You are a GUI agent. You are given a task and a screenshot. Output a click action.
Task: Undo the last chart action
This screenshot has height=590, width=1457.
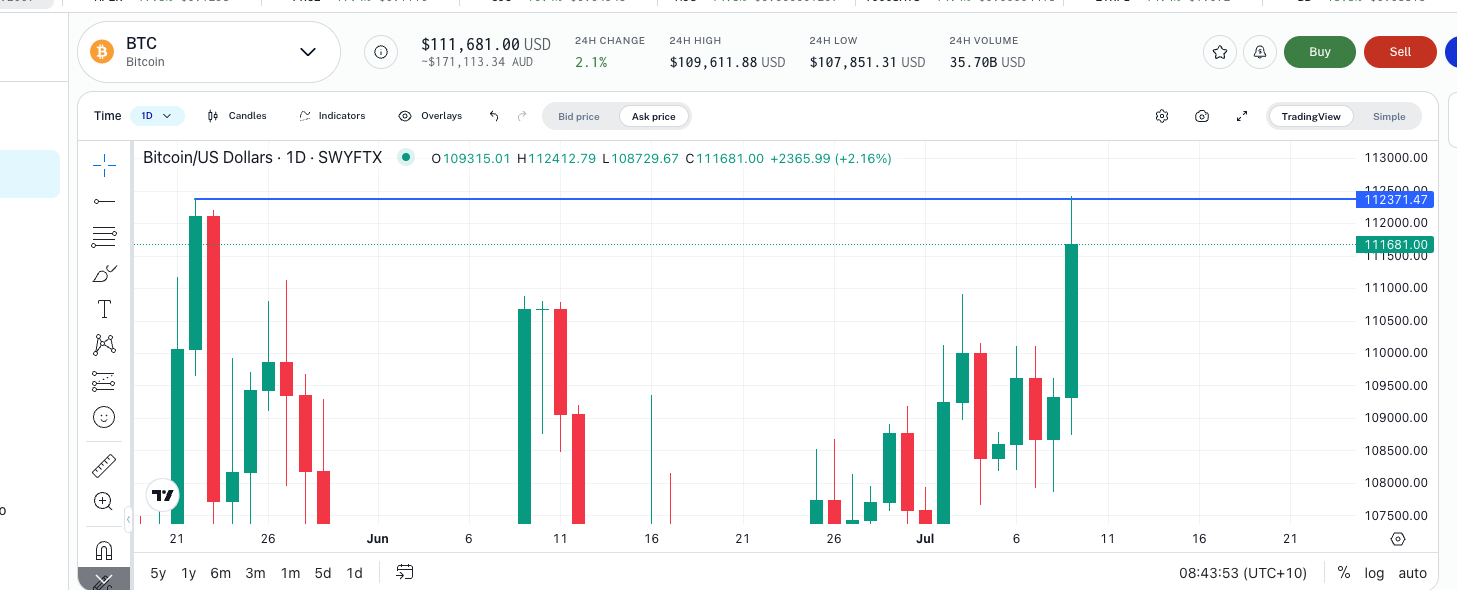pyautogui.click(x=494, y=116)
